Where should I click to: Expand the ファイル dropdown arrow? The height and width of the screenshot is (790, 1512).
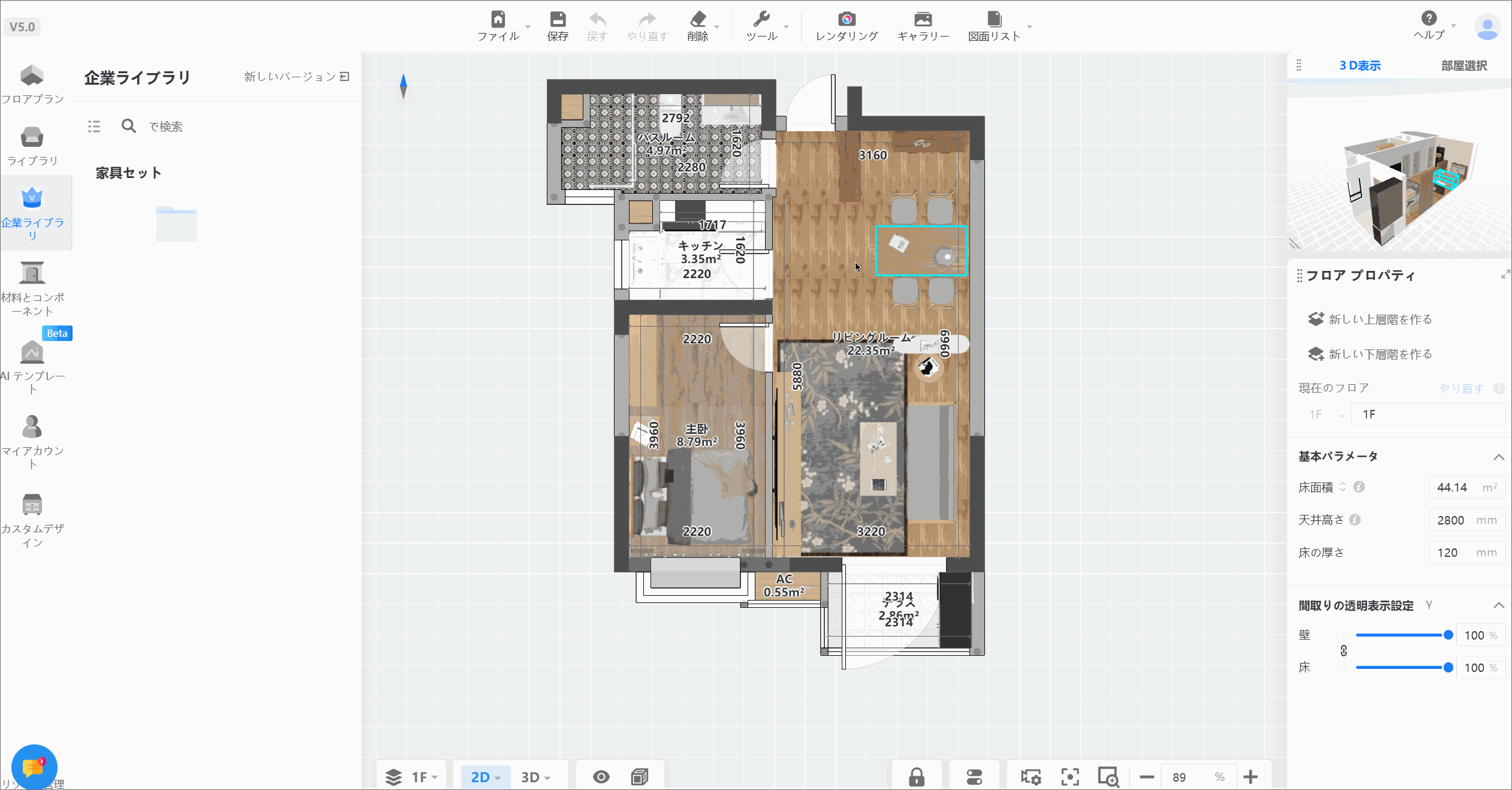[528, 27]
